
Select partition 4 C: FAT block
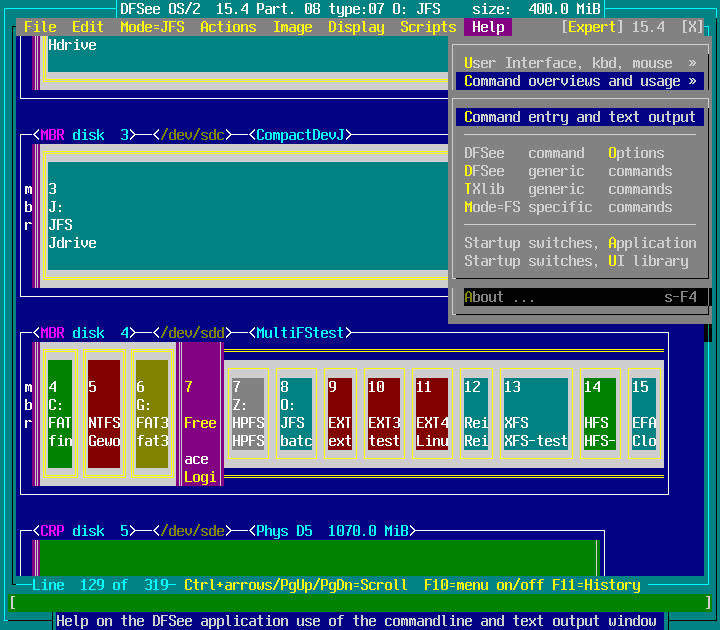click(60, 414)
